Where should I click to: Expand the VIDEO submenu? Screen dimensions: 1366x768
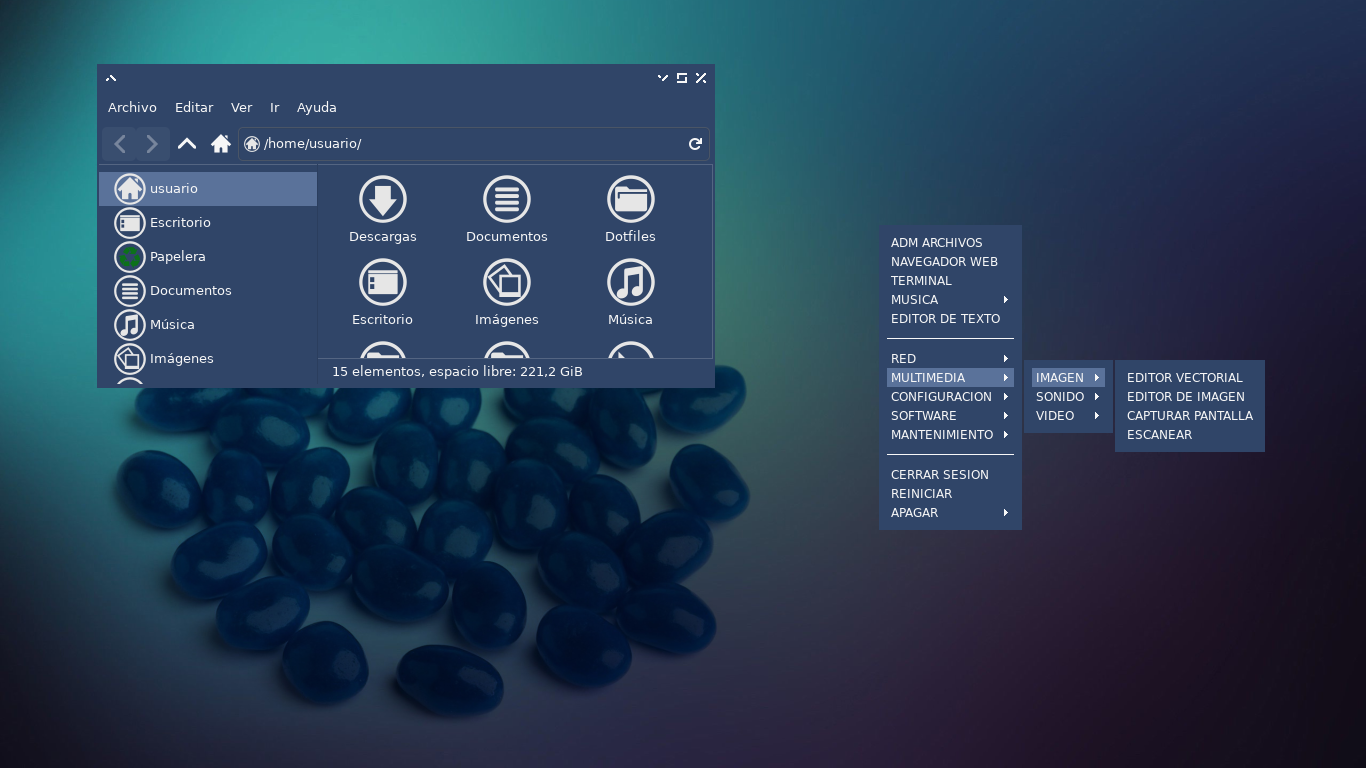click(1068, 416)
